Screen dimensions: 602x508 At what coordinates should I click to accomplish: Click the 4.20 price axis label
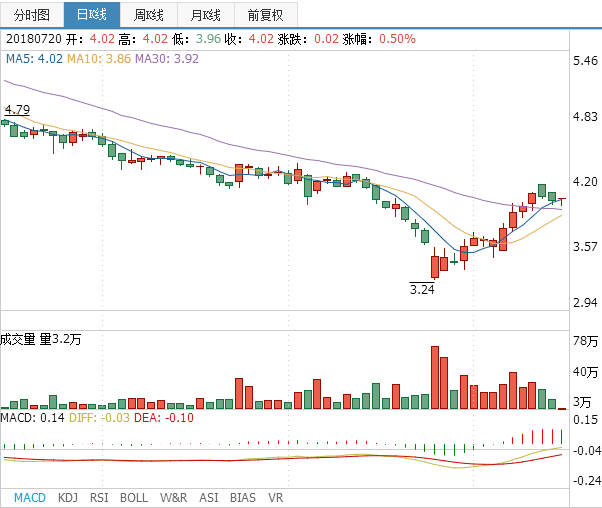coord(585,181)
